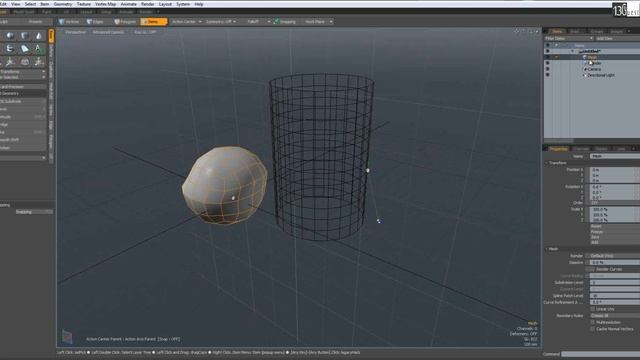Activate Items selection mode
The width and height of the screenshot is (640, 360).
(153, 22)
